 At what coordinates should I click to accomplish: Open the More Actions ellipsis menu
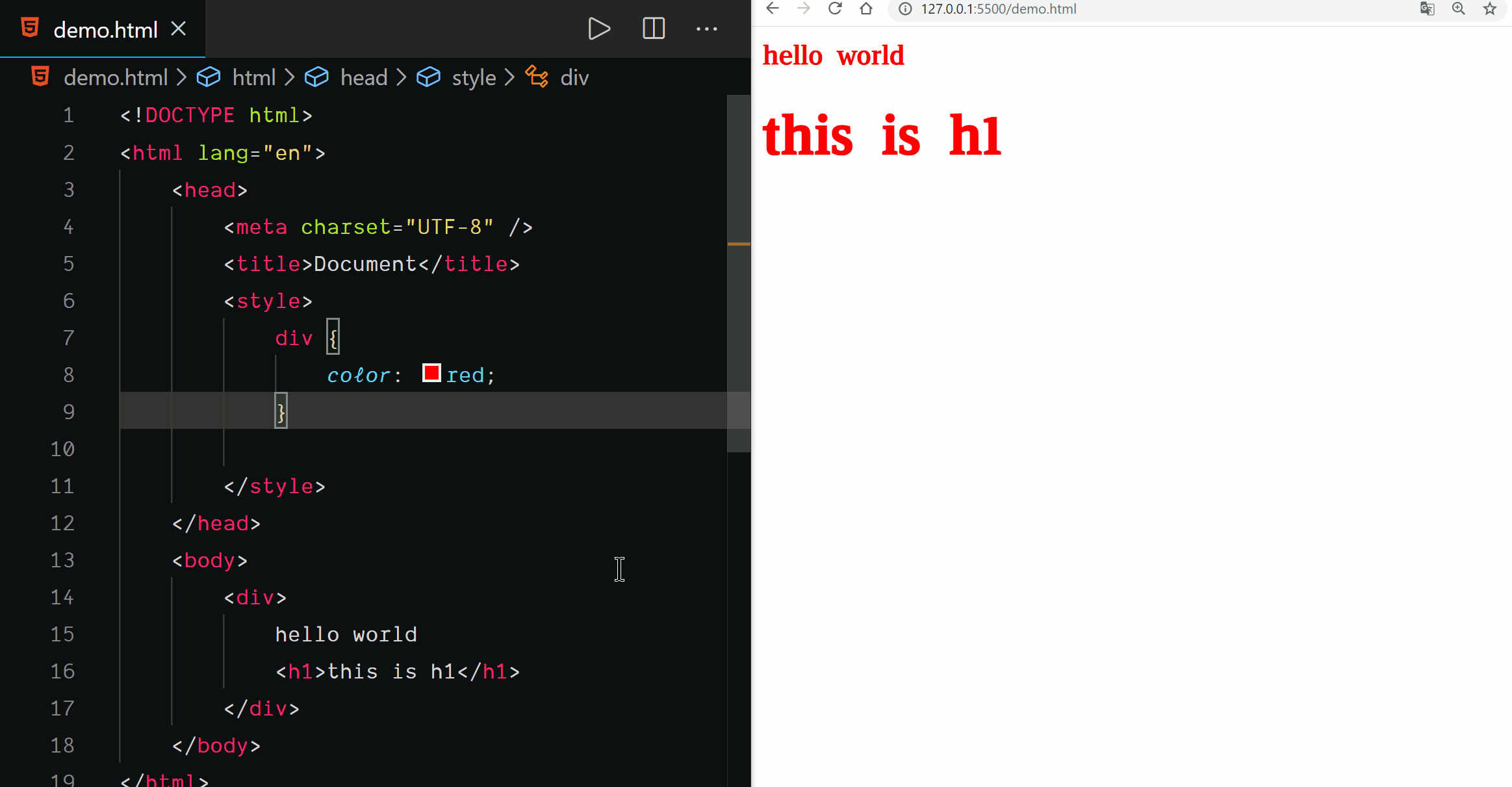click(706, 29)
